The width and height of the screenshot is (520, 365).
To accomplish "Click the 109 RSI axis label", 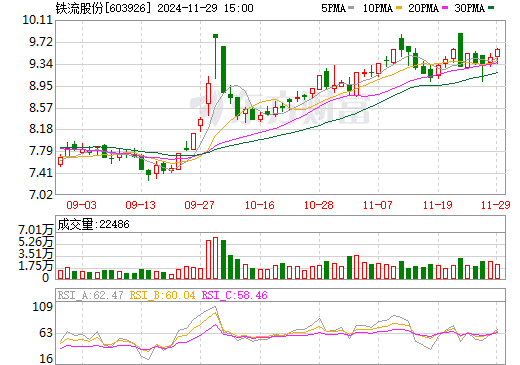I will pyautogui.click(x=42, y=306).
